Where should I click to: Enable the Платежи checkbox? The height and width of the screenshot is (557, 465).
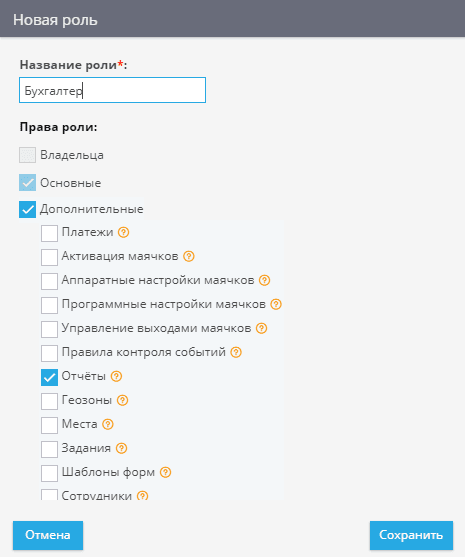tap(49, 233)
